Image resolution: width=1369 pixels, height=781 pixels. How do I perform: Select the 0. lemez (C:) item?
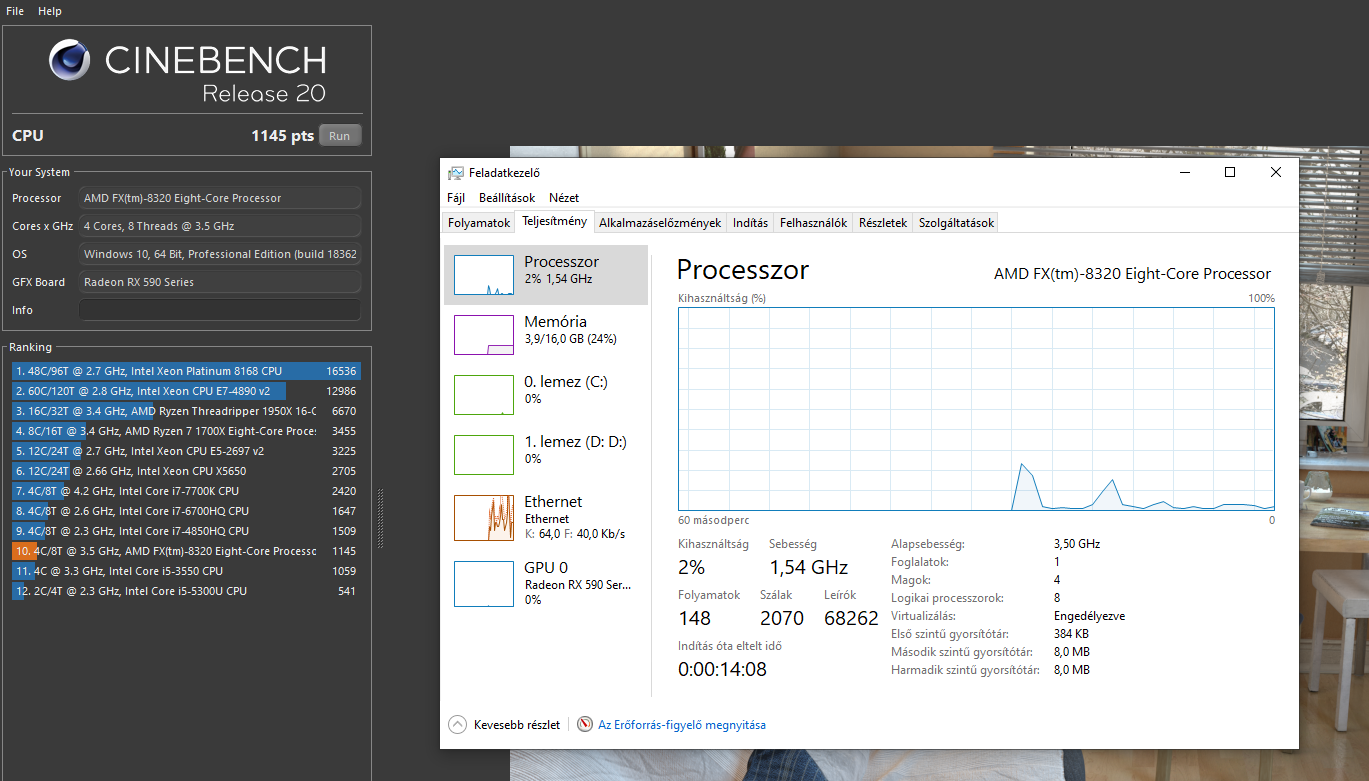click(x=546, y=395)
